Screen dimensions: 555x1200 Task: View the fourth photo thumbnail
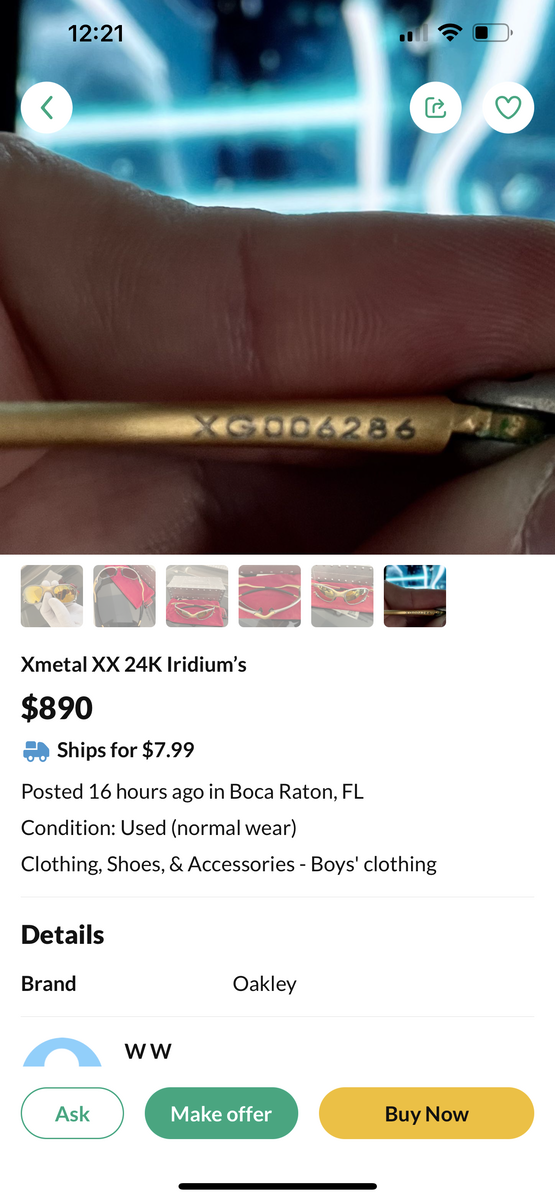[270, 596]
